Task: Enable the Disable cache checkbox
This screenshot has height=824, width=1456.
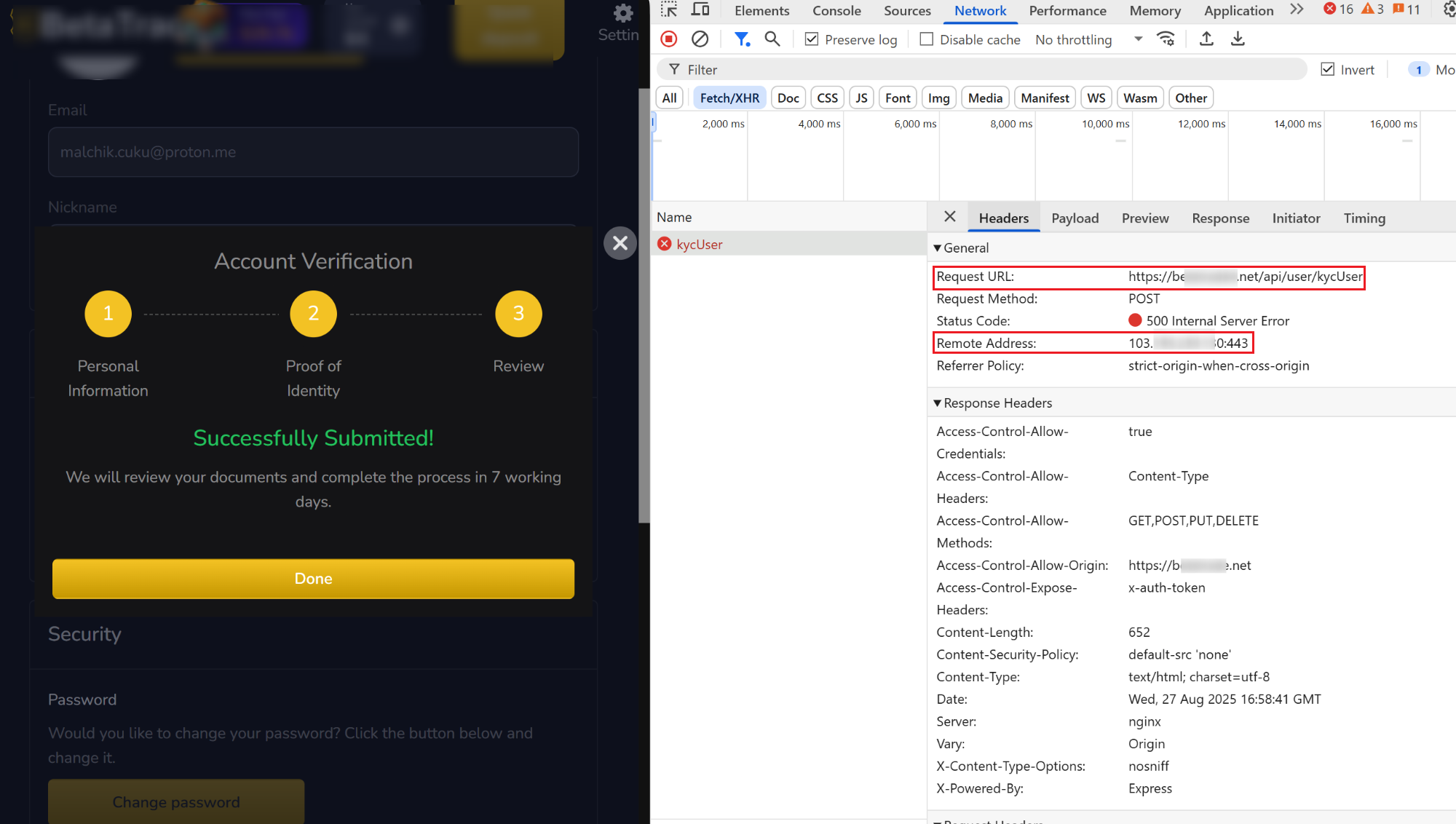Action: click(x=925, y=39)
